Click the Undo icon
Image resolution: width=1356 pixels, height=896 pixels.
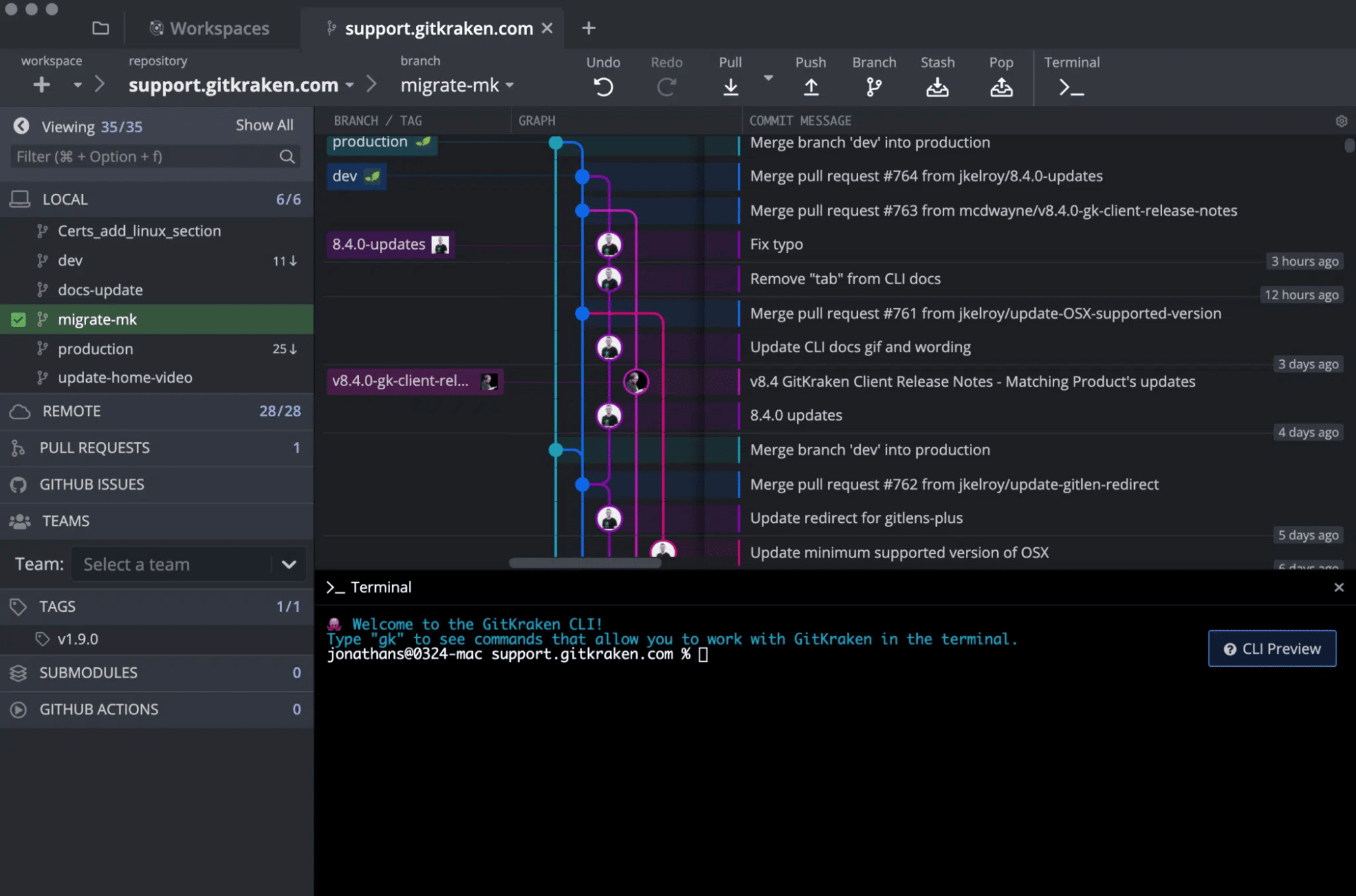[x=602, y=85]
